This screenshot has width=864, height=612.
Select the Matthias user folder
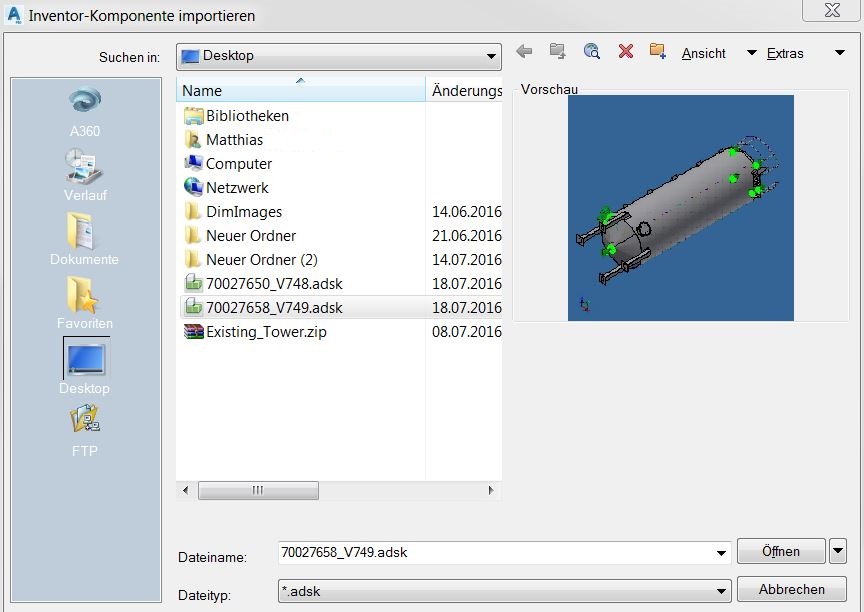click(223, 140)
